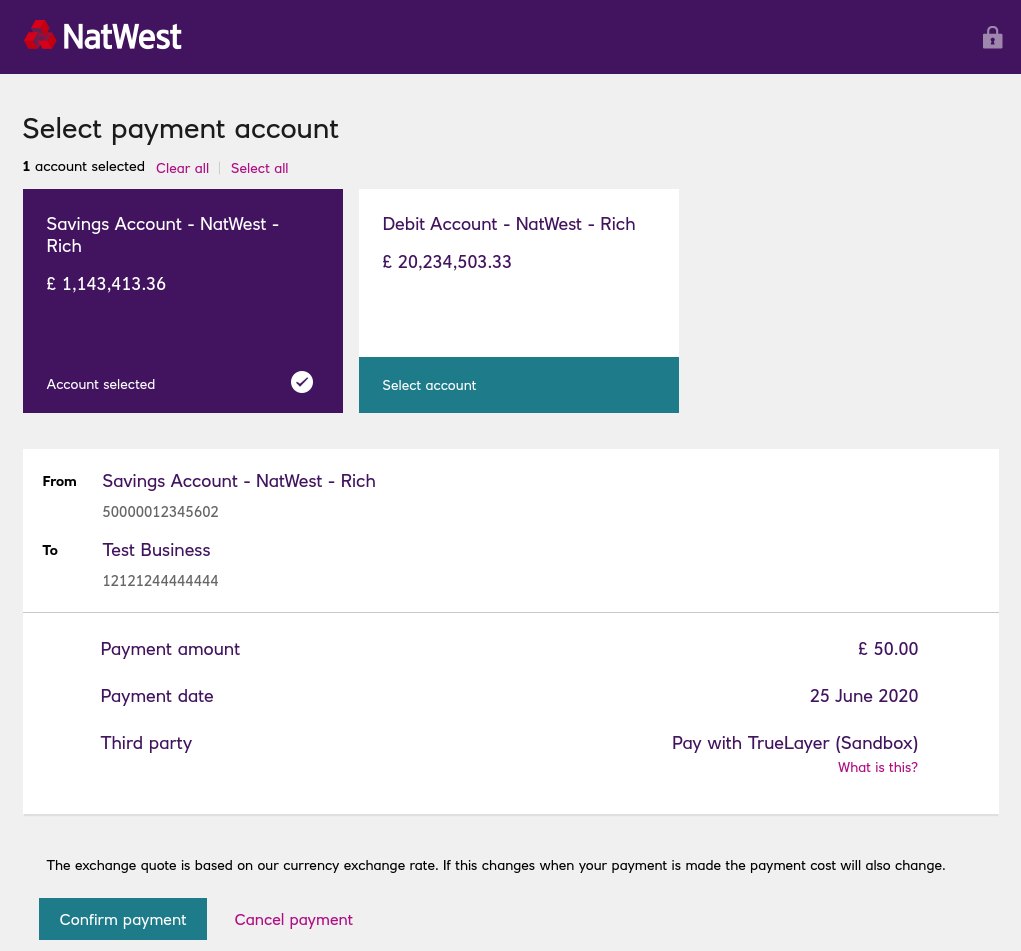The image size is (1021, 951).
Task: Click the From account number 50000012345602
Action: 159,512
